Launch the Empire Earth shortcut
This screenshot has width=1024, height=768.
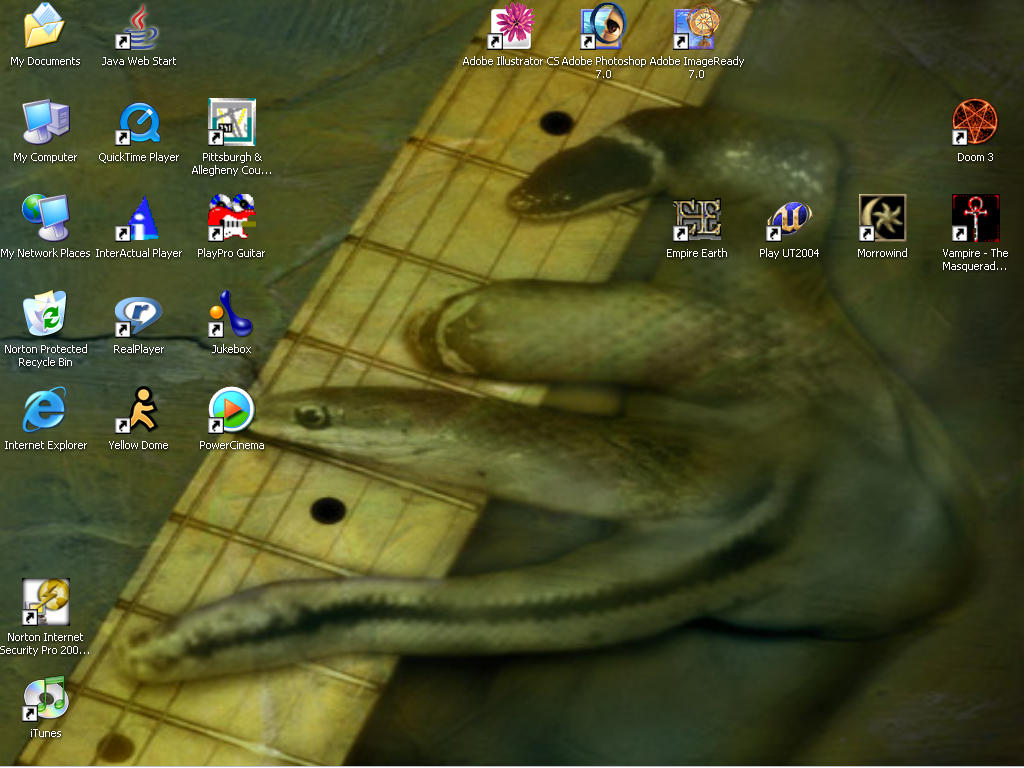coord(696,218)
